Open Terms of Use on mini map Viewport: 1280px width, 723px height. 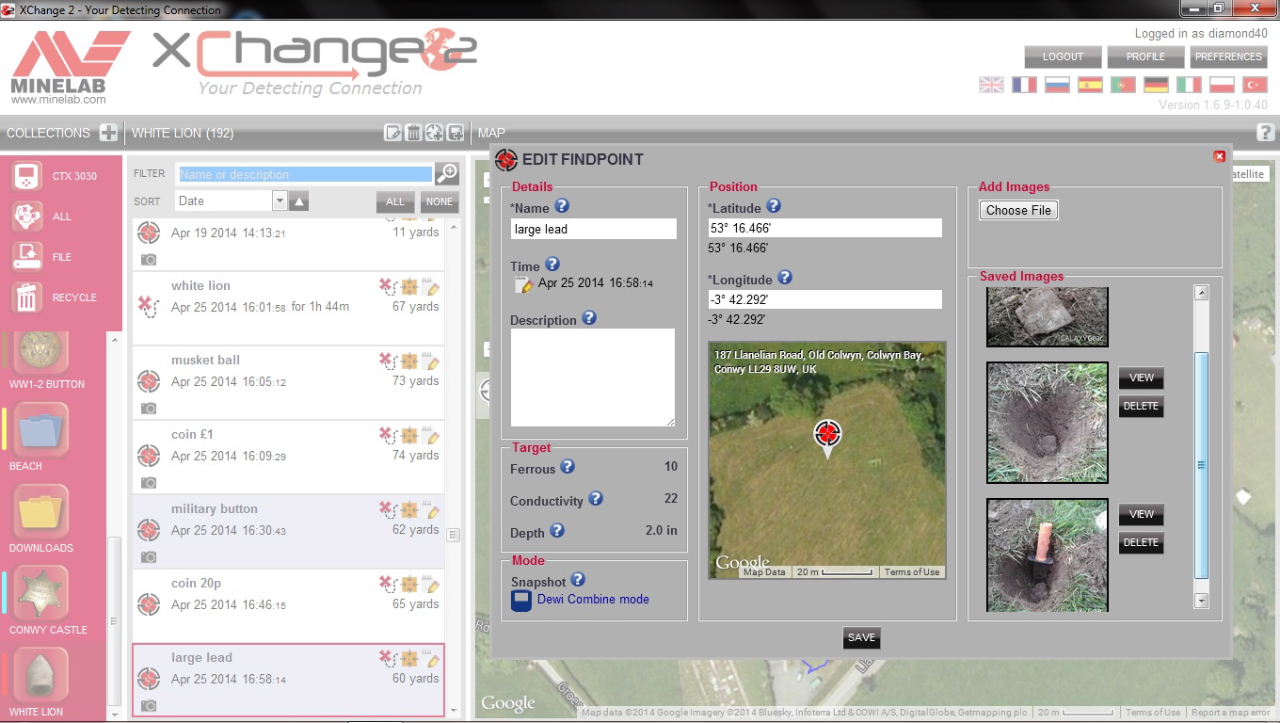pos(911,572)
